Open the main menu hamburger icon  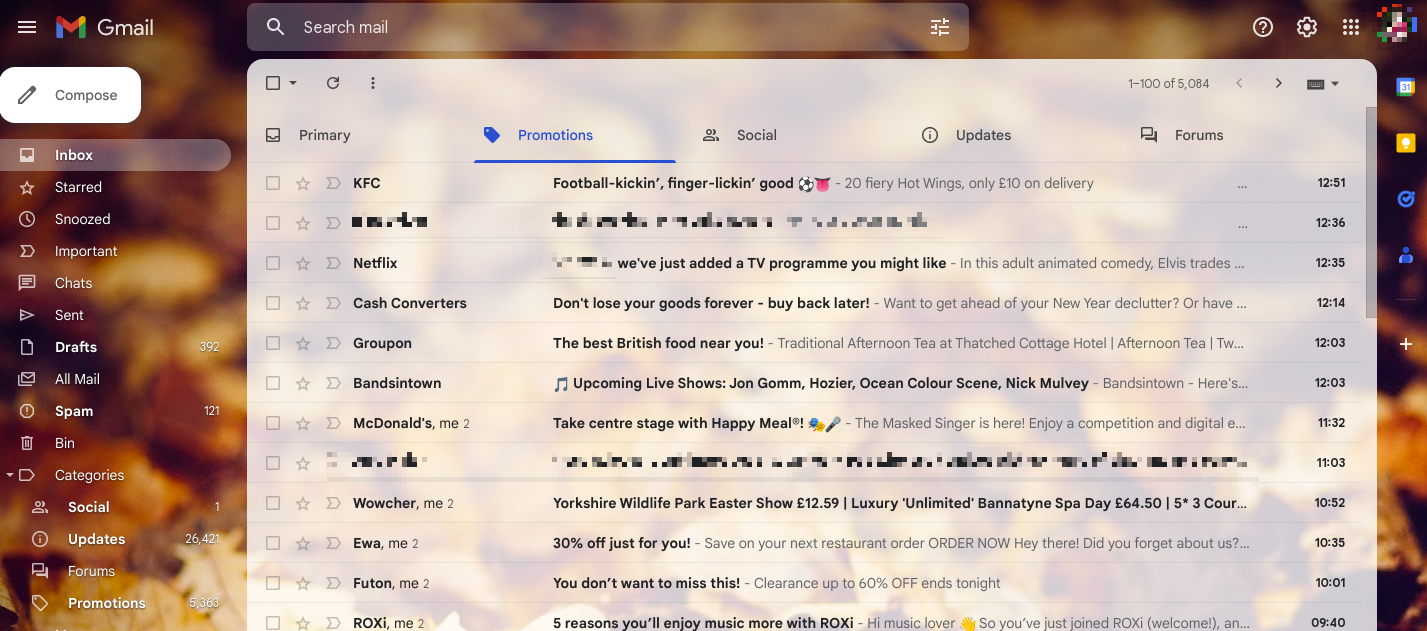coord(27,27)
